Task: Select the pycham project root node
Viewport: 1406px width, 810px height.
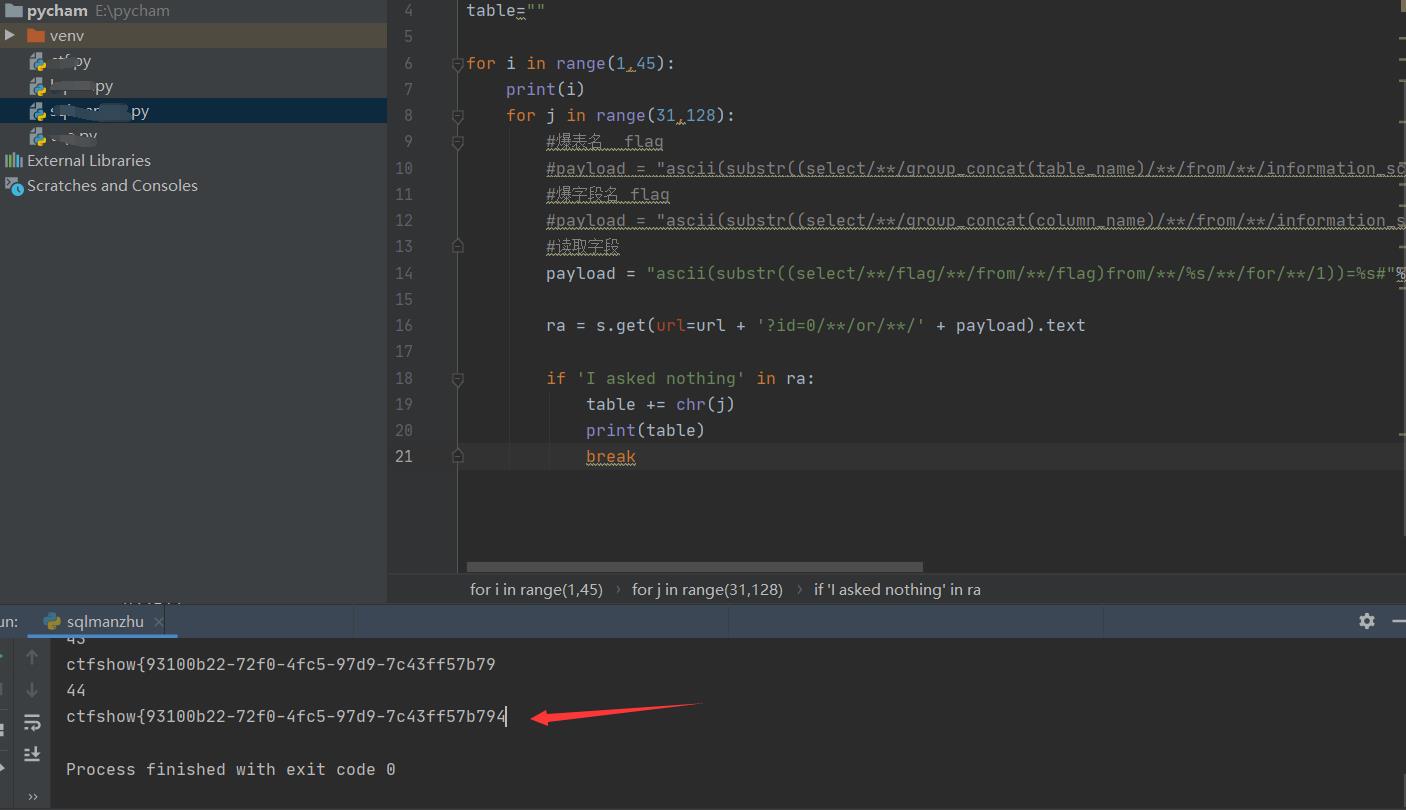Action: click(x=193, y=11)
